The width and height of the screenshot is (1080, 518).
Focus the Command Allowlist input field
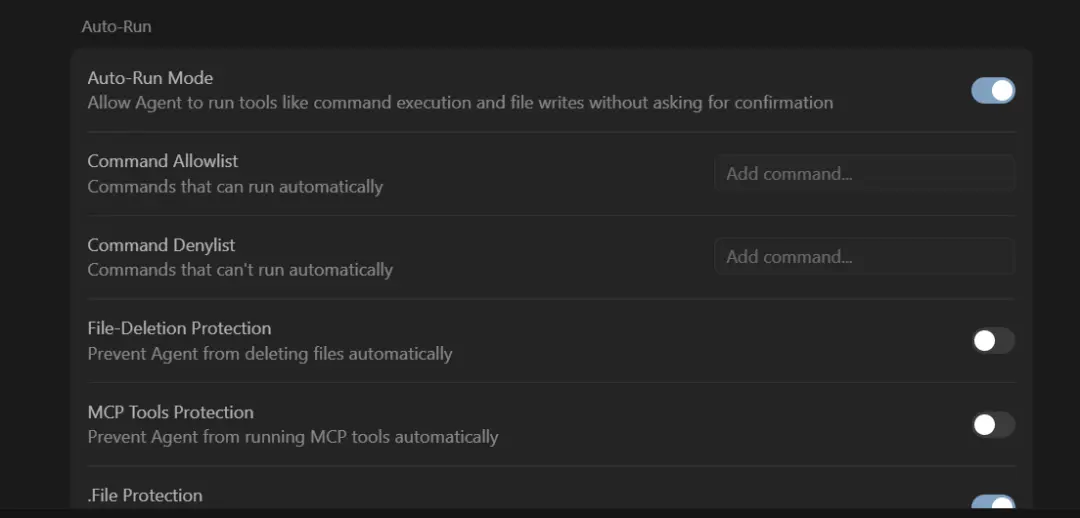[x=864, y=174]
